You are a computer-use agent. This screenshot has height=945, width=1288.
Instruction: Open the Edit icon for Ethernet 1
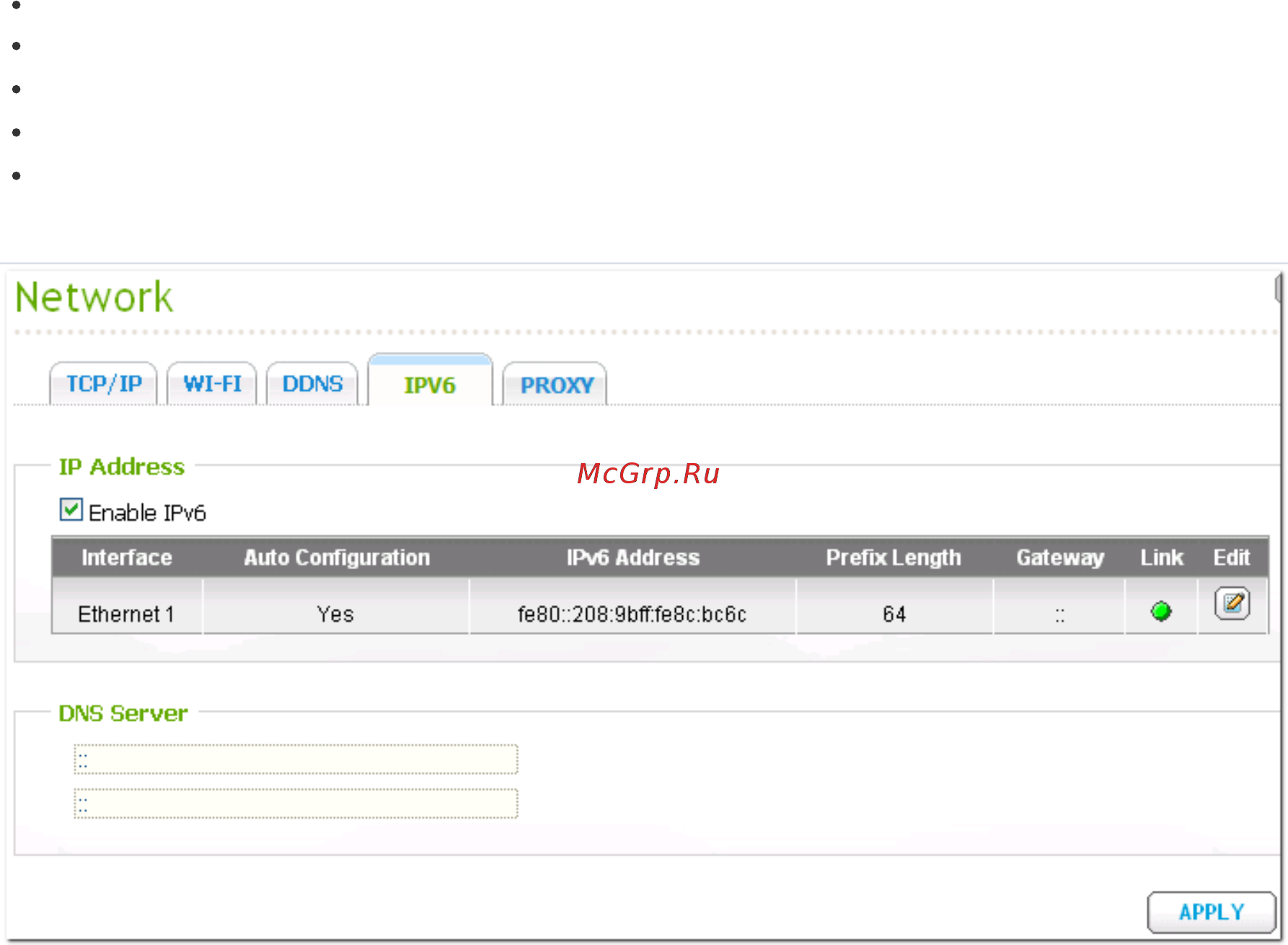(1232, 603)
